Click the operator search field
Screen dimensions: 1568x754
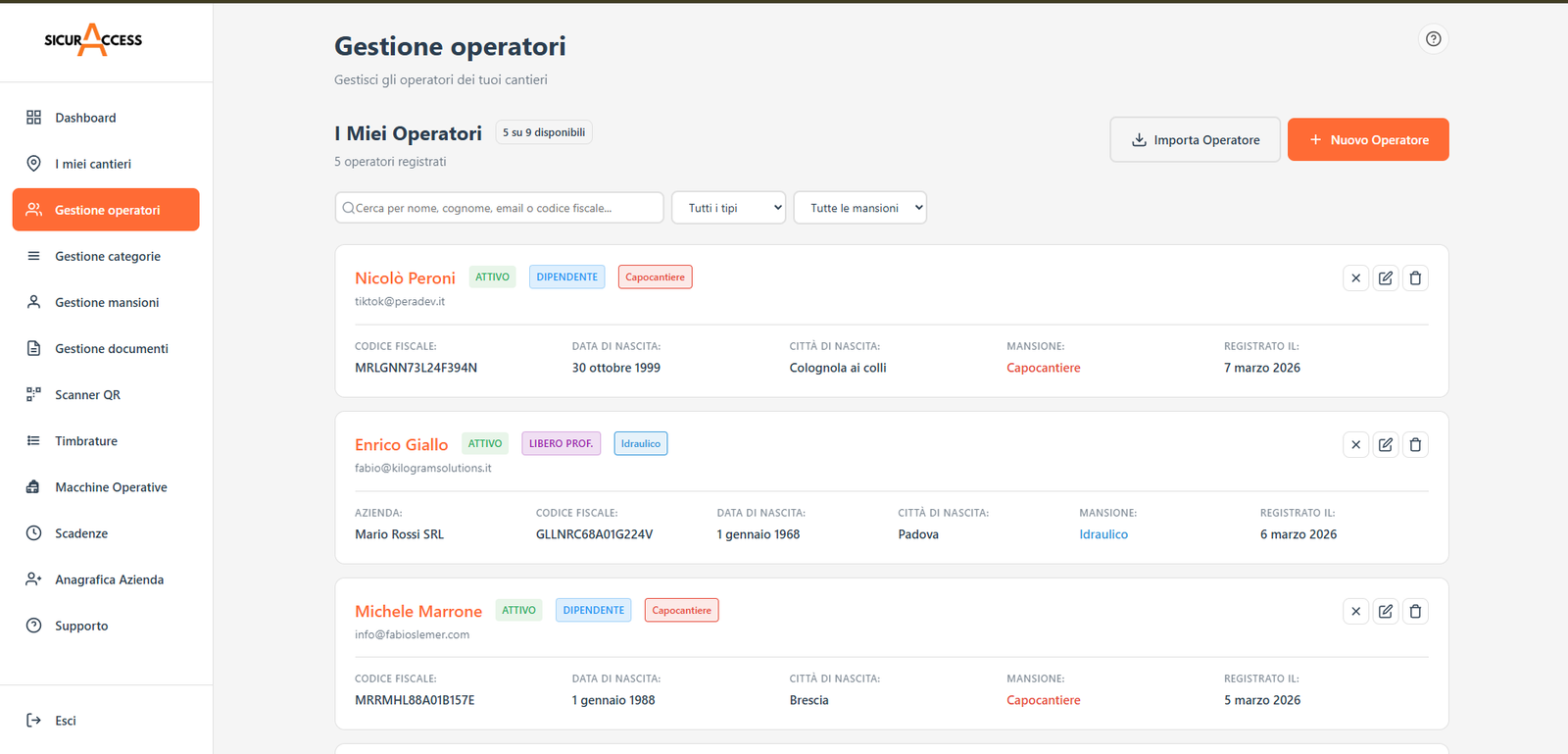(500, 208)
